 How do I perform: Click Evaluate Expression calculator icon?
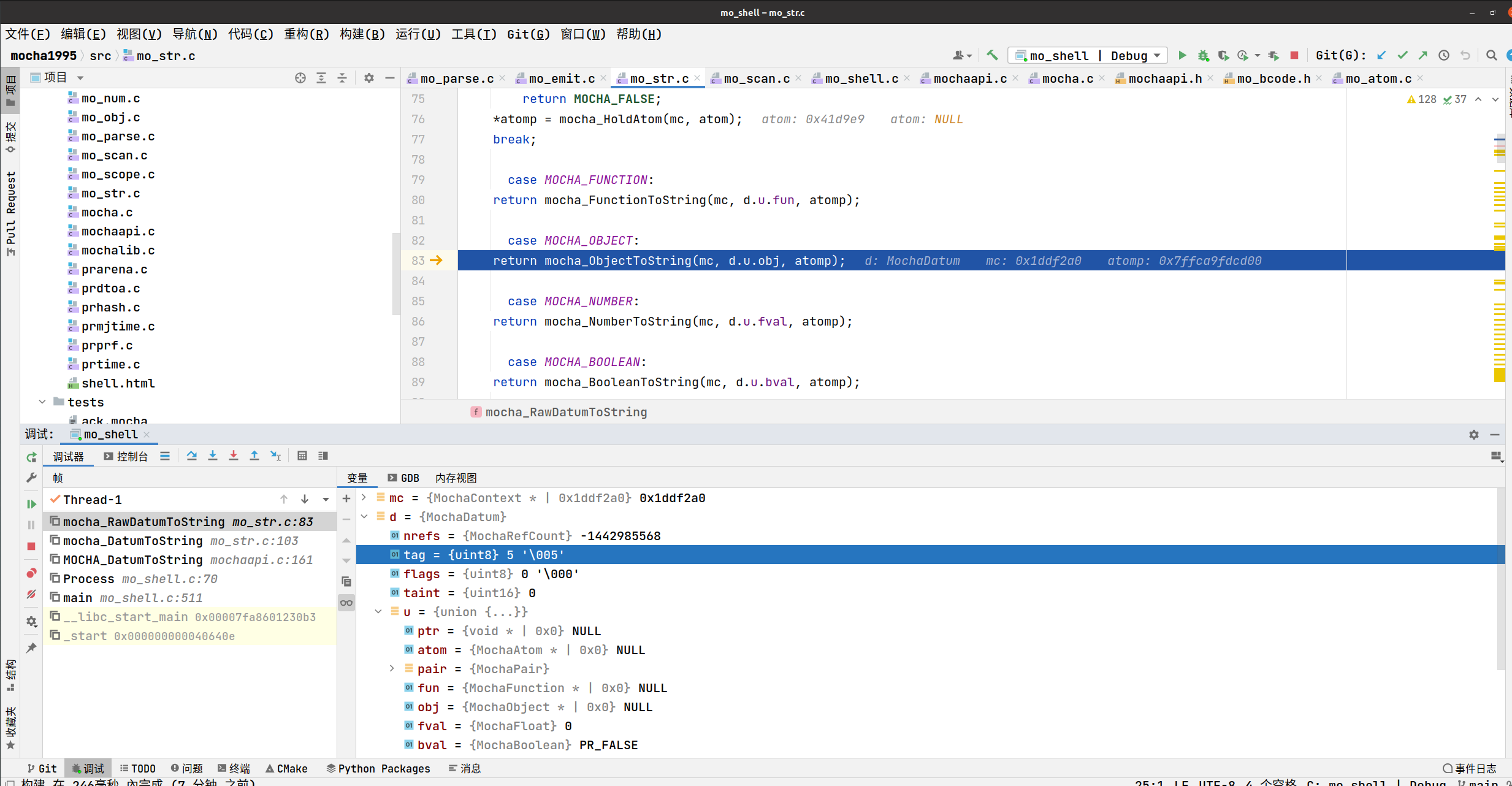coord(302,456)
